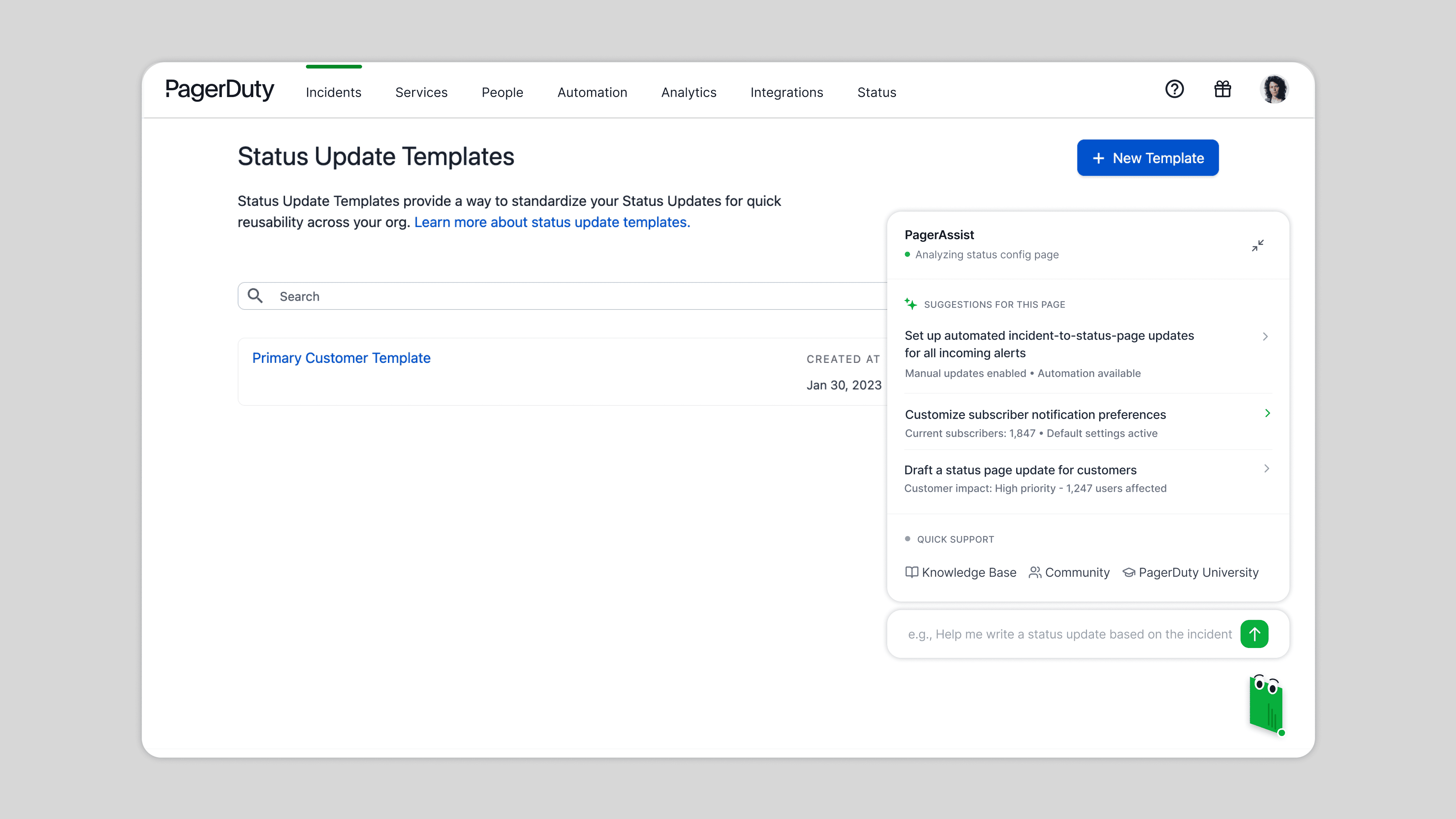Image resolution: width=1456 pixels, height=819 pixels.
Task: Expand the draft status page update suggestion
Action: [x=1266, y=469]
